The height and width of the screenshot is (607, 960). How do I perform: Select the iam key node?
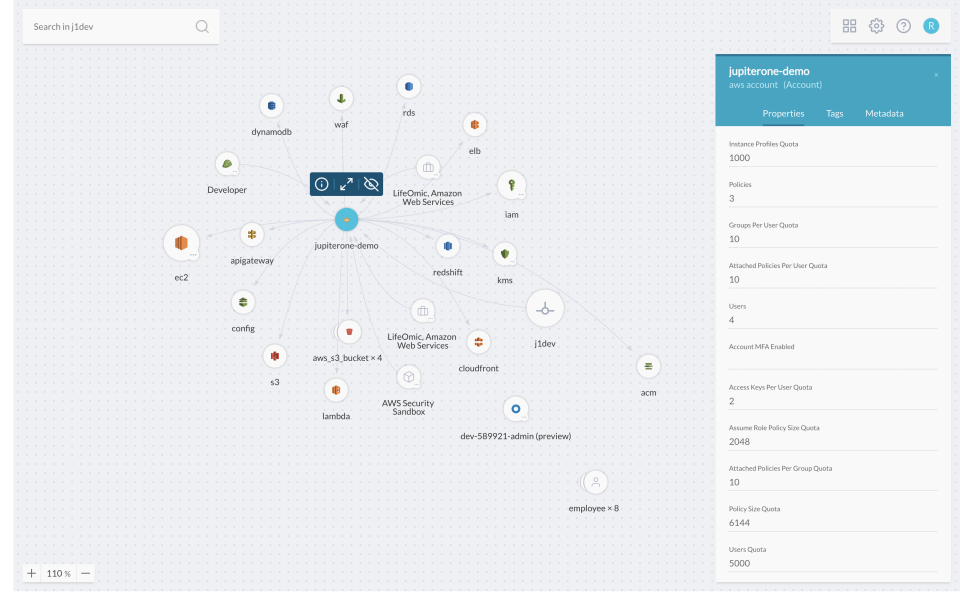[x=511, y=185]
